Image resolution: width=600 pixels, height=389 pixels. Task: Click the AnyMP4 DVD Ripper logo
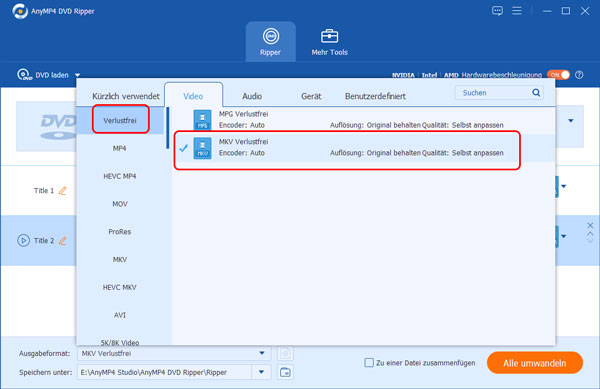20,11
